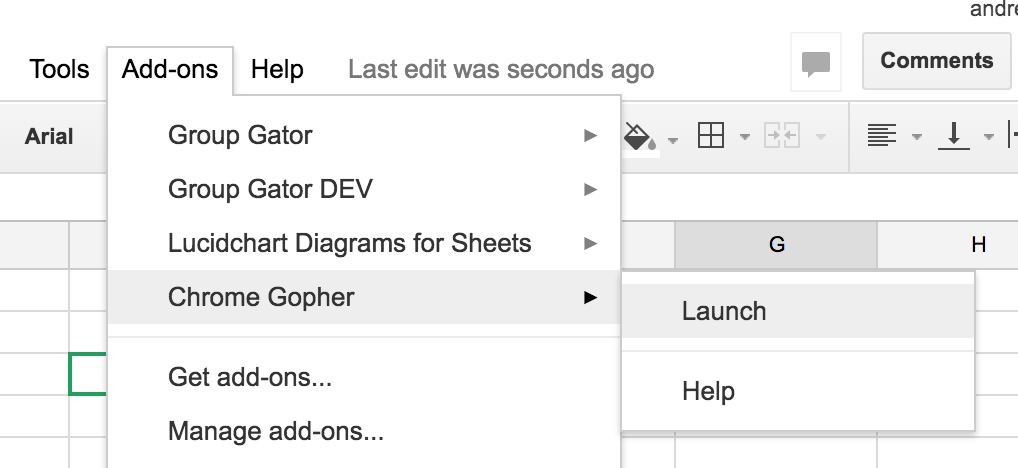Expand the borders dropdown arrow
Screen dimensions: 1018x468
click(x=744, y=138)
